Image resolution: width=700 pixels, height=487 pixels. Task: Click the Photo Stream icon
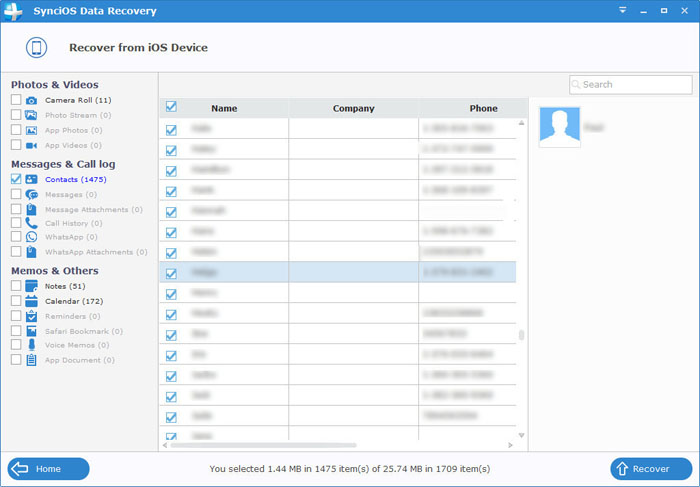click(x=31, y=115)
